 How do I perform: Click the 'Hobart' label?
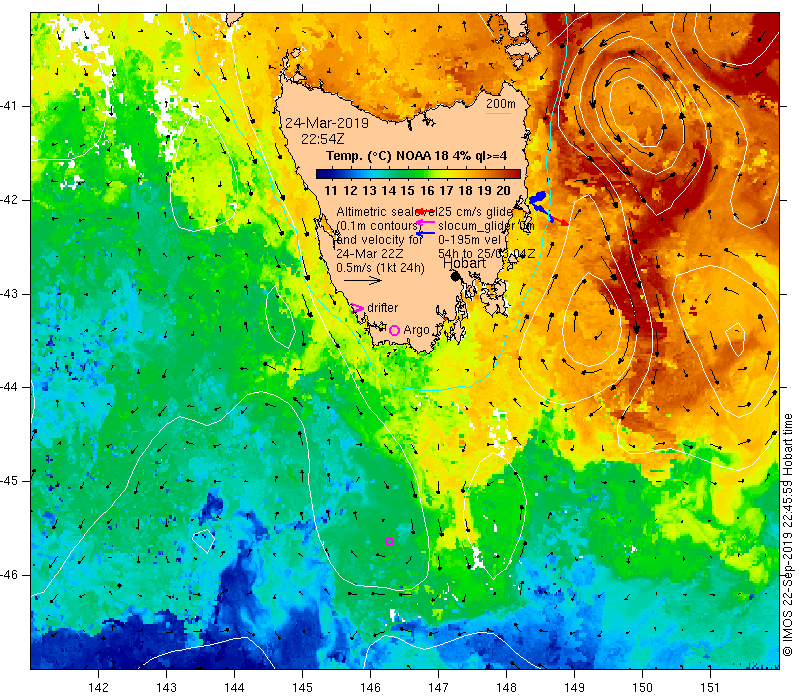tap(464, 263)
